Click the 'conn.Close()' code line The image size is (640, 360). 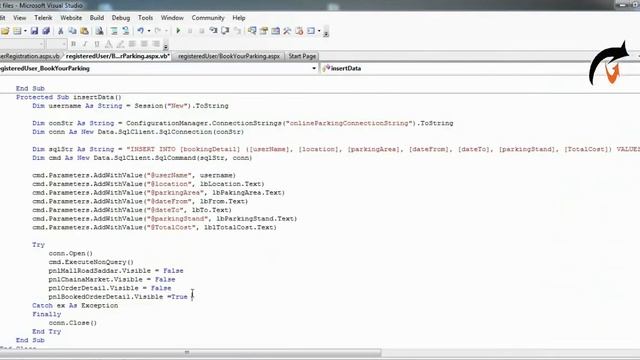tap(73, 323)
